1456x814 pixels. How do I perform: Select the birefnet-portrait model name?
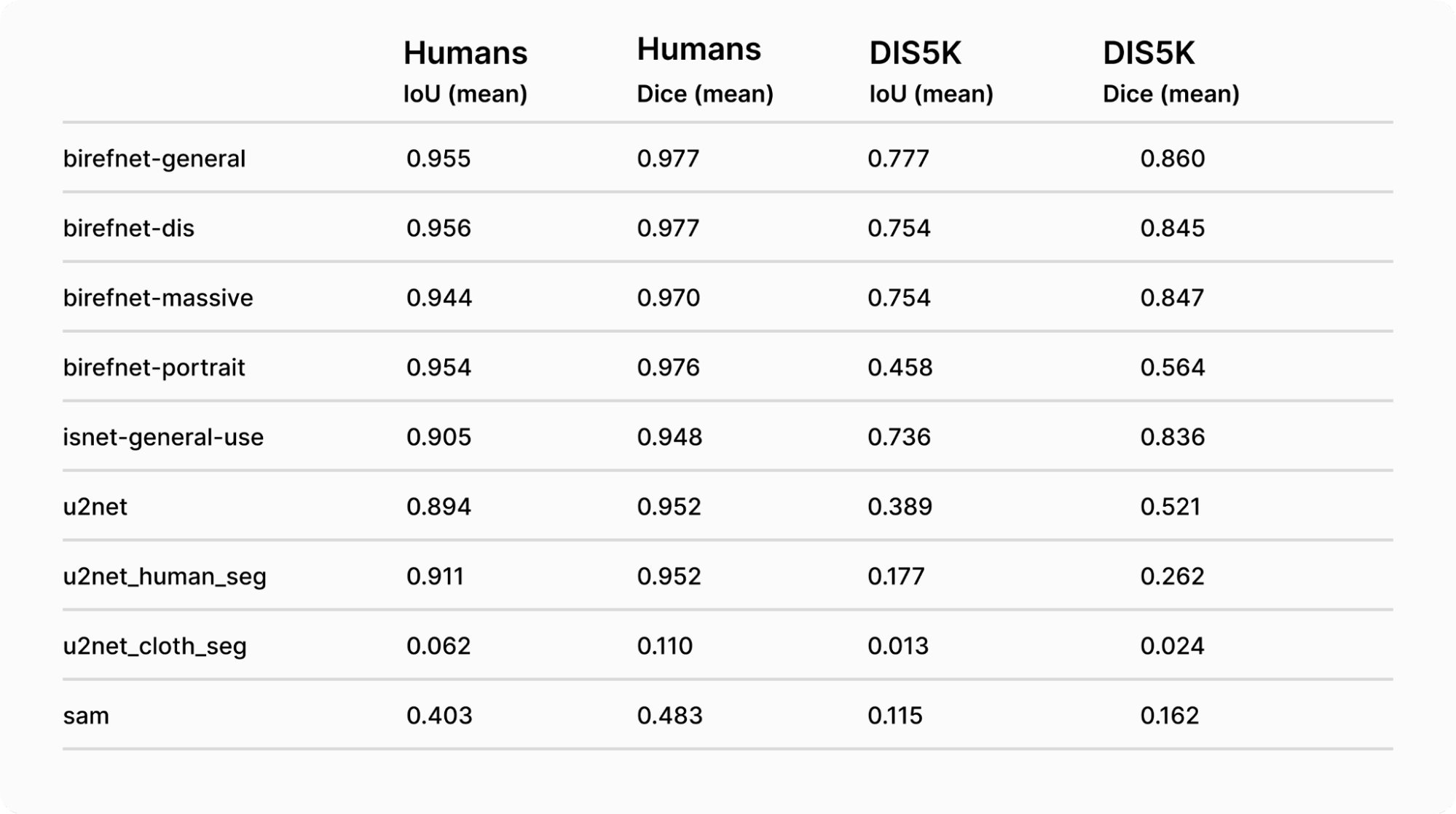154,367
